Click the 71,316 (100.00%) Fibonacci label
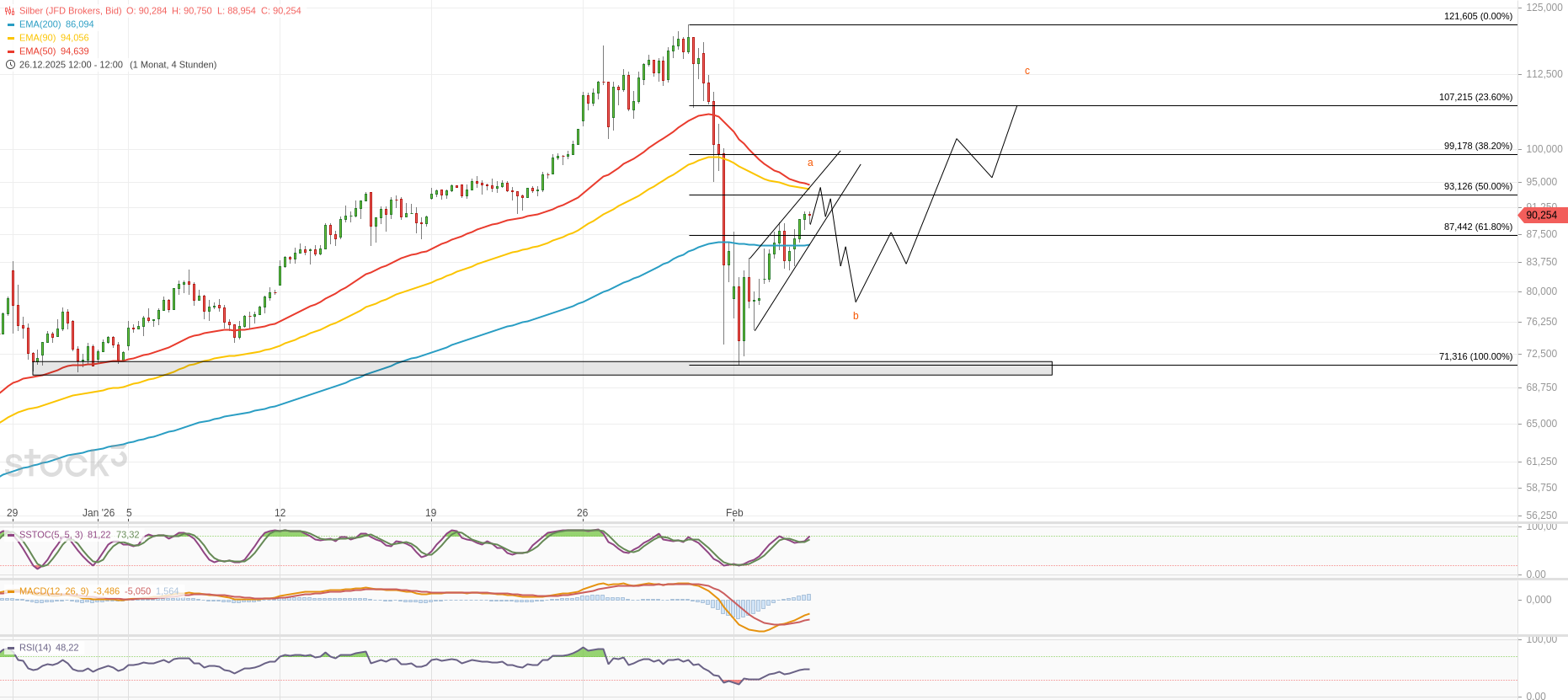Image resolution: width=1568 pixels, height=700 pixels. 1475,356
